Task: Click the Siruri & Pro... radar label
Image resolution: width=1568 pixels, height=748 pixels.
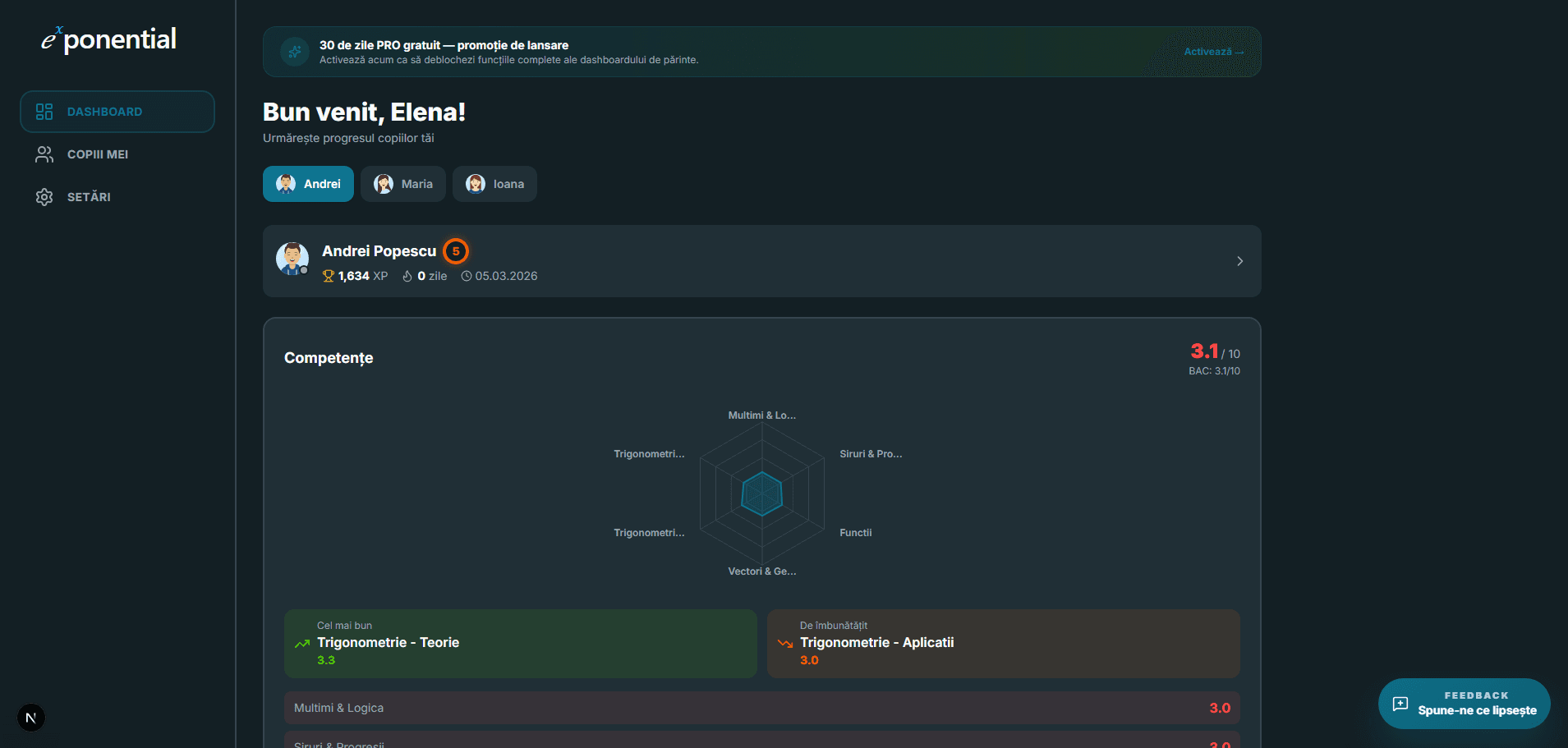Action: pos(871,454)
